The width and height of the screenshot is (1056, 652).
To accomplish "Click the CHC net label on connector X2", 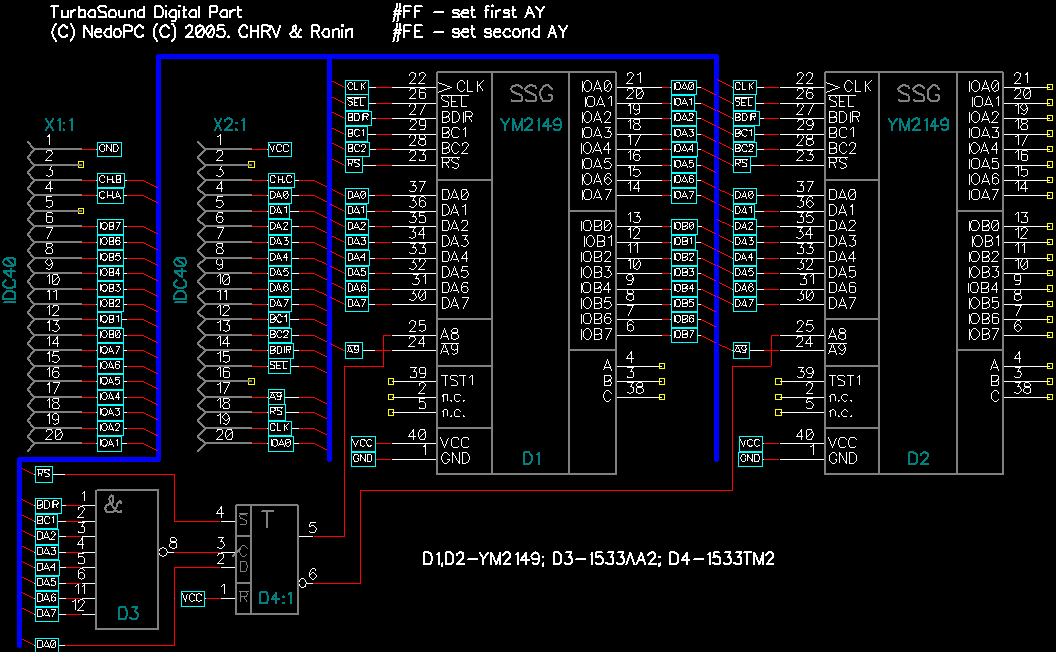I will pos(281,180).
